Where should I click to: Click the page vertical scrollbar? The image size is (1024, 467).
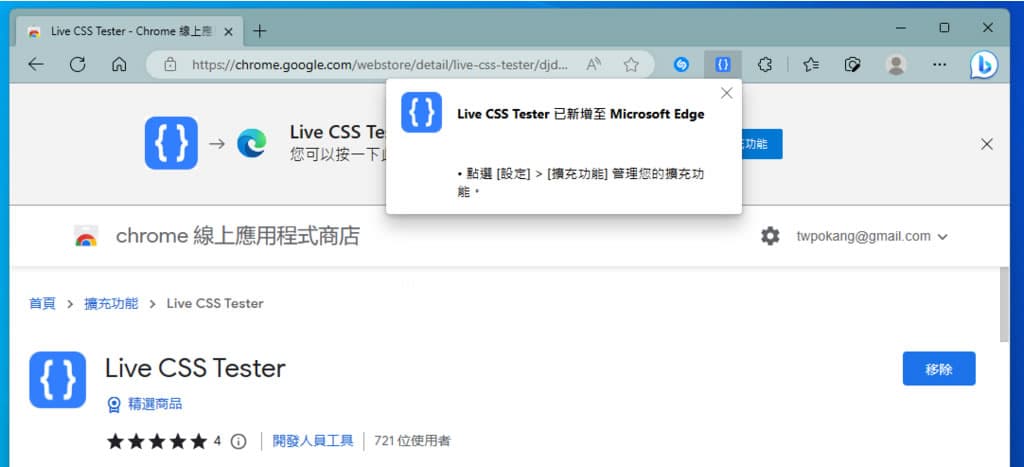[x=1004, y=304]
